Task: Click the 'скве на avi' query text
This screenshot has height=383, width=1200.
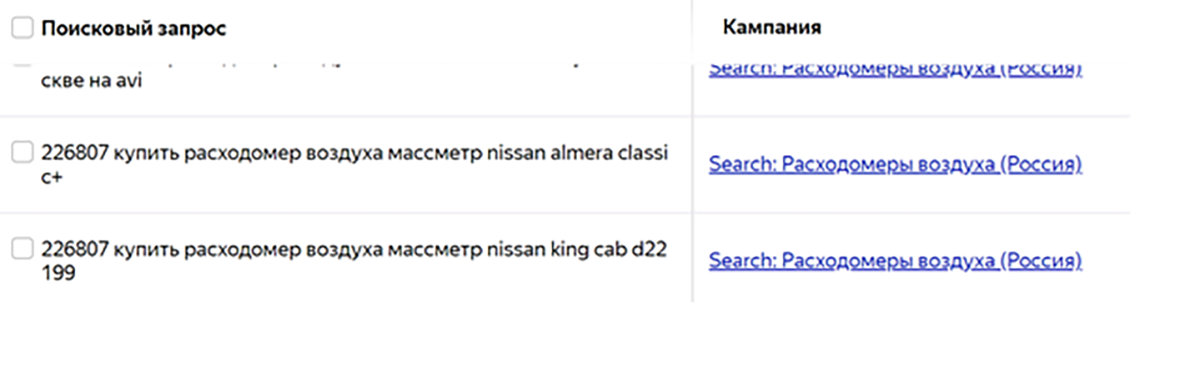Action: pyautogui.click(x=91, y=82)
